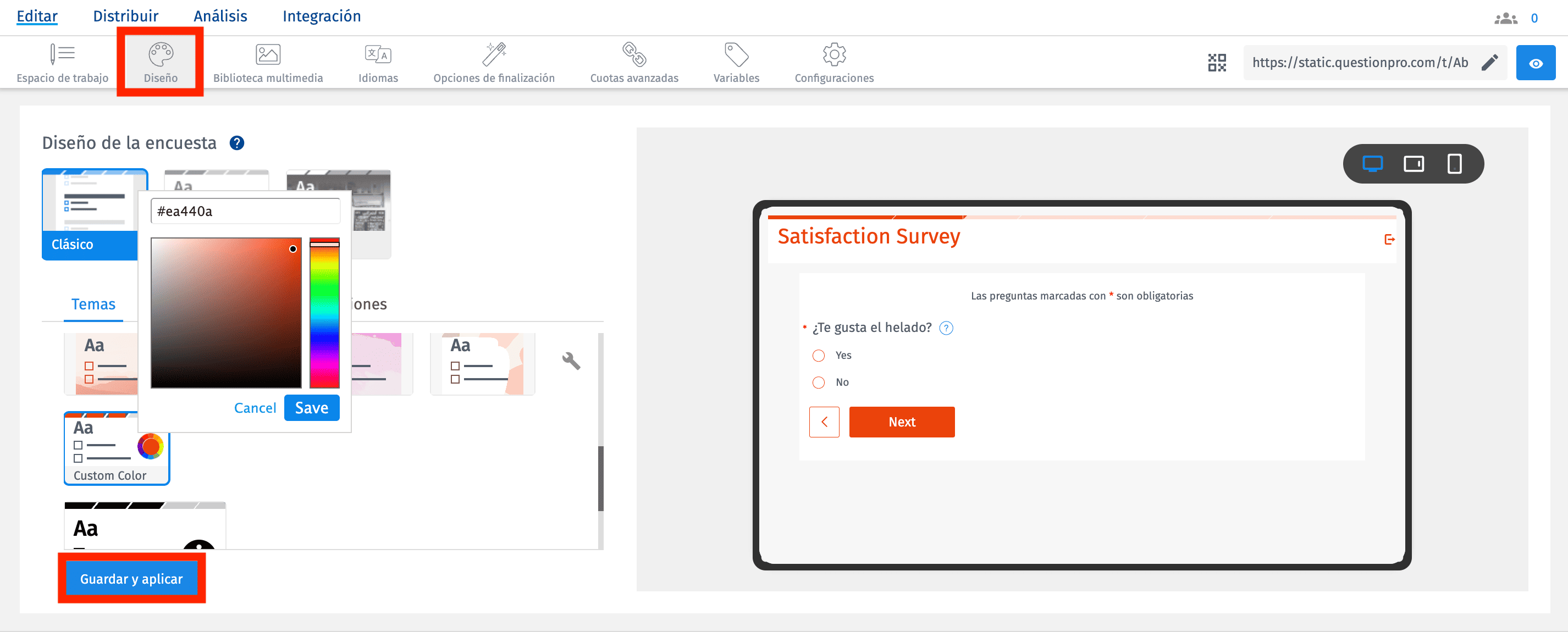Show the survey QR code

1216,62
